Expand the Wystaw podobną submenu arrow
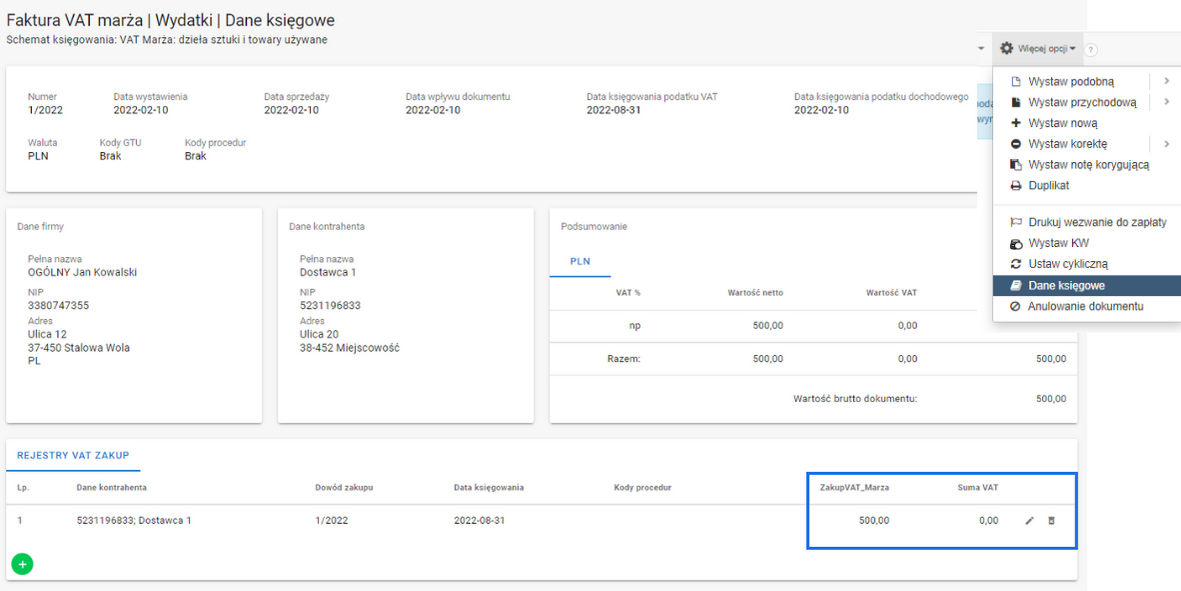This screenshot has width=1181, height=591. [x=1166, y=81]
